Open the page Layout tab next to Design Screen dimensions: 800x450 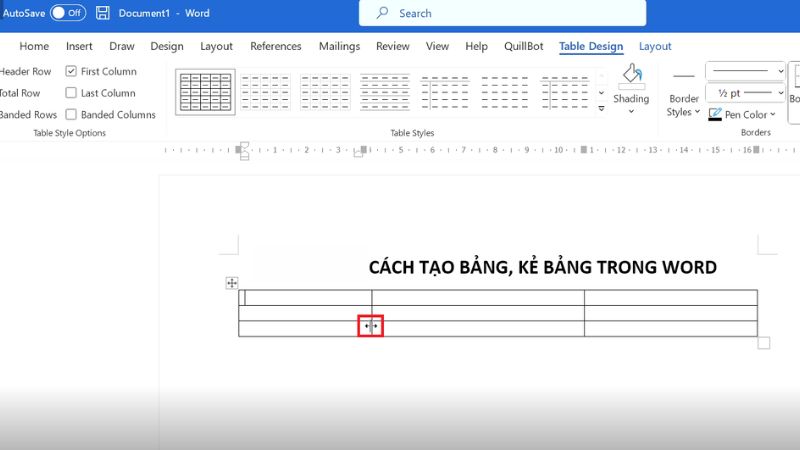click(216, 46)
